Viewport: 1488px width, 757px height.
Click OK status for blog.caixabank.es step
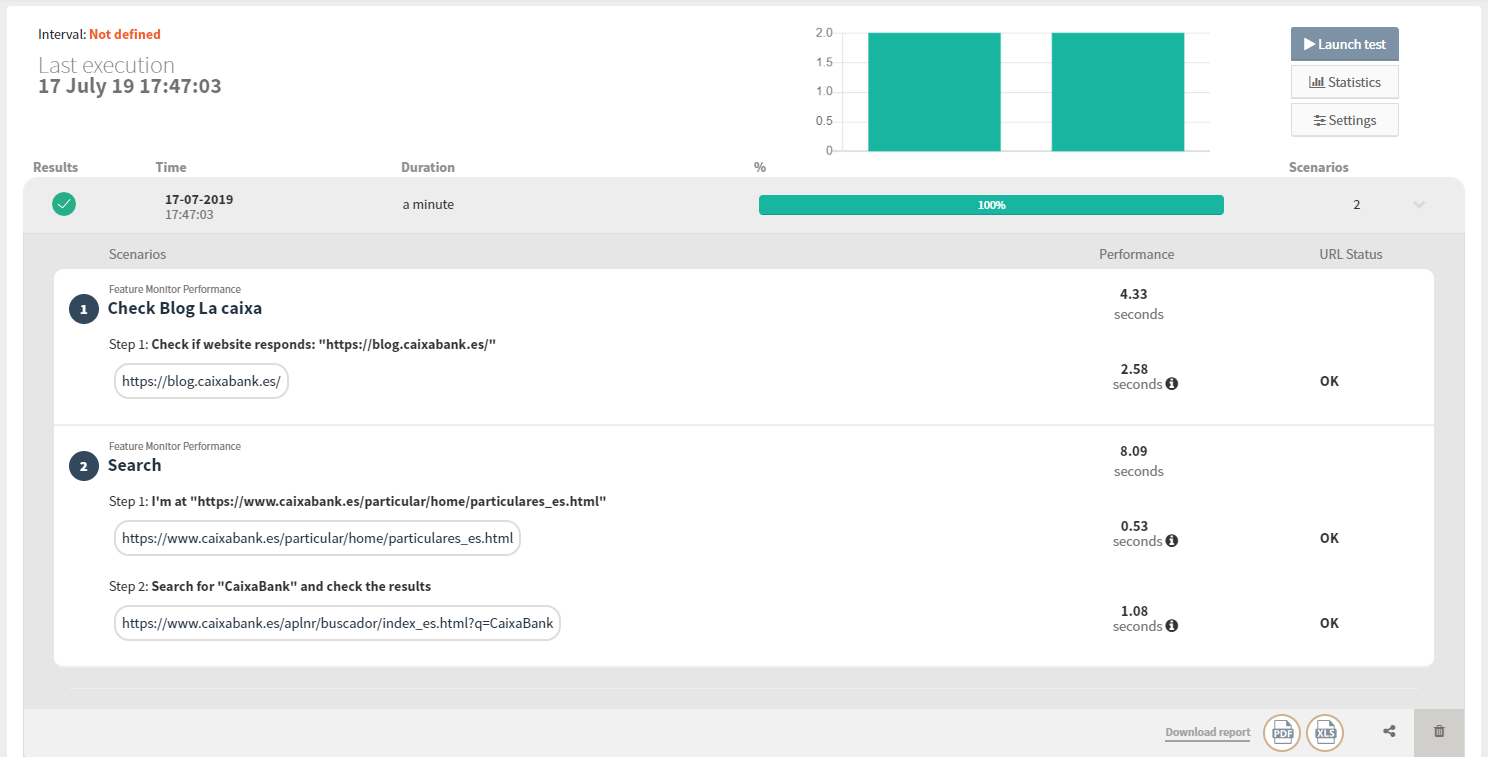click(x=1329, y=381)
